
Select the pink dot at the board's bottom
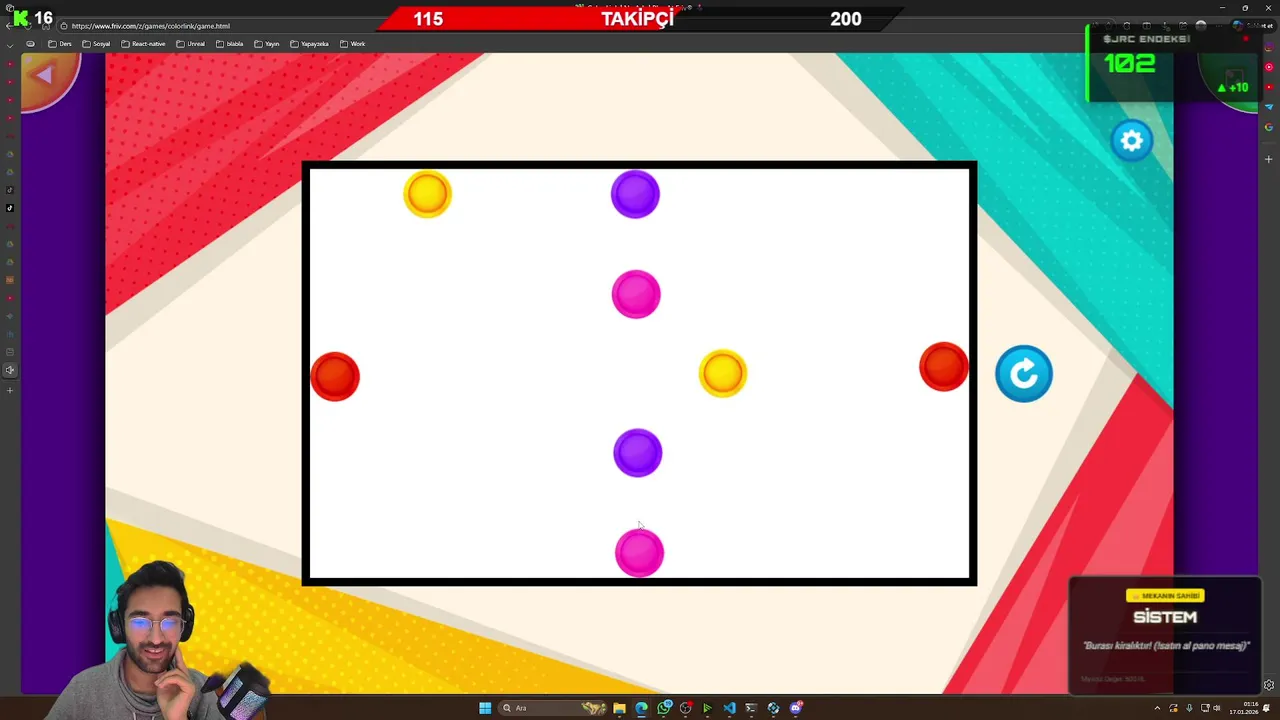pyautogui.click(x=639, y=553)
